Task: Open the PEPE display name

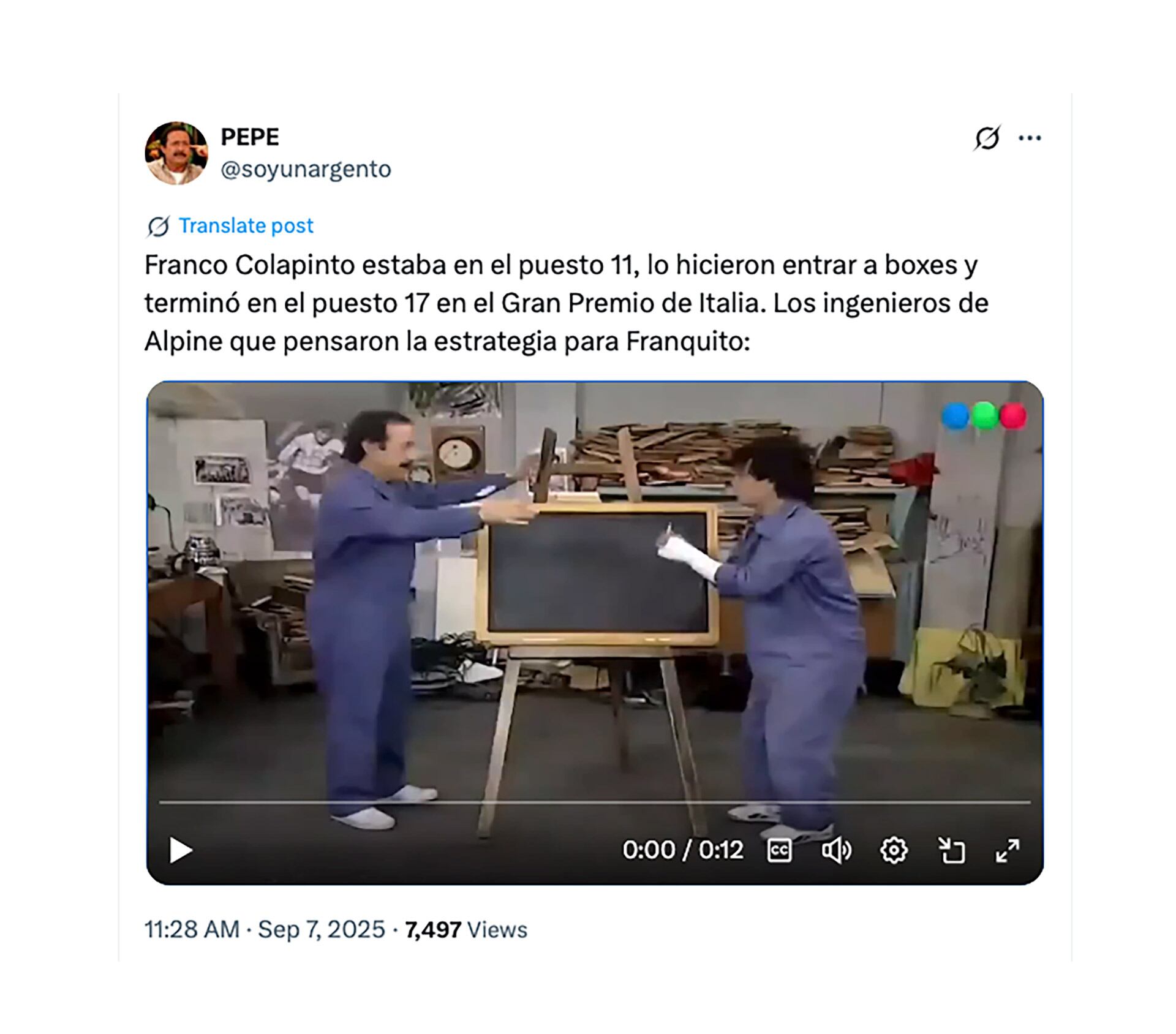Action: pyautogui.click(x=249, y=137)
